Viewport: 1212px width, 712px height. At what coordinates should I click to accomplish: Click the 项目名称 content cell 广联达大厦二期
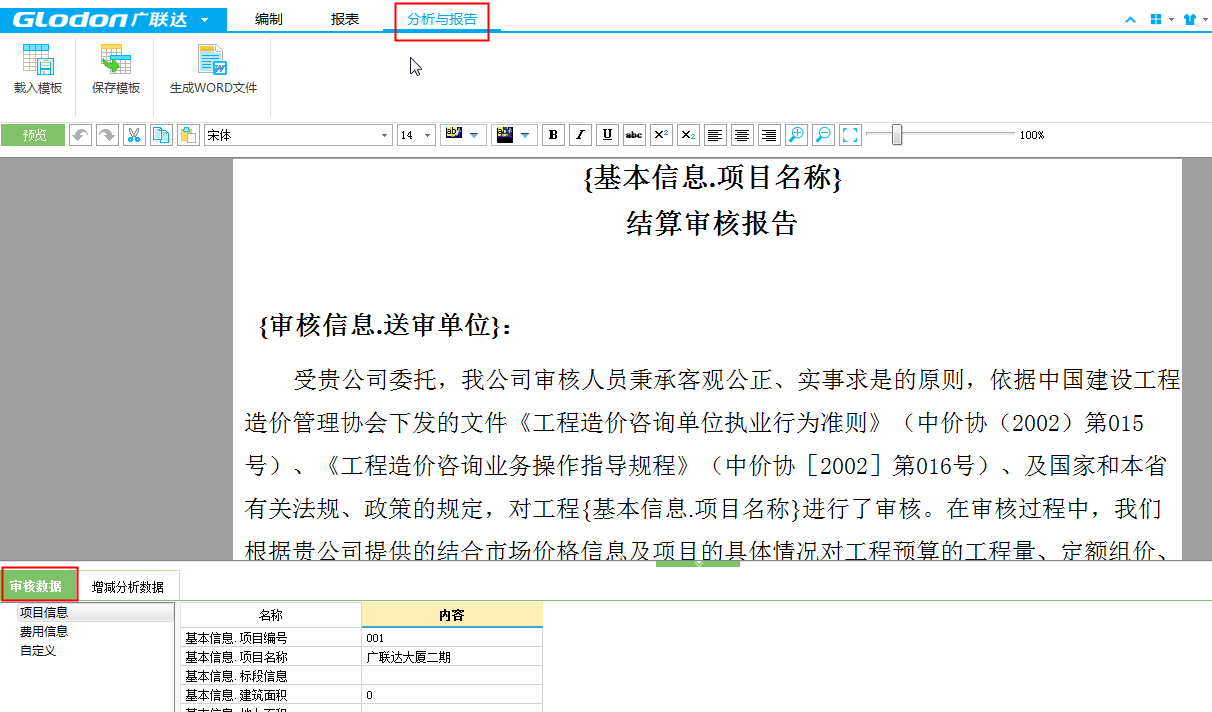451,657
